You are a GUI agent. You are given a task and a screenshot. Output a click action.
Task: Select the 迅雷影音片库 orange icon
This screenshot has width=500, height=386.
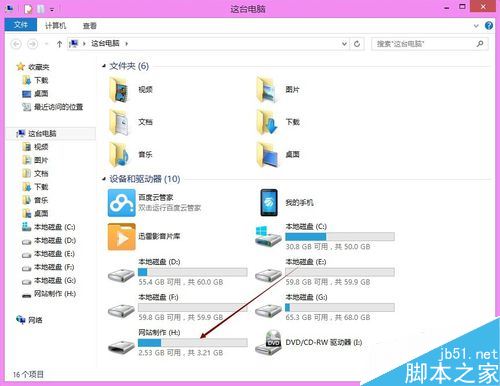tap(122, 237)
